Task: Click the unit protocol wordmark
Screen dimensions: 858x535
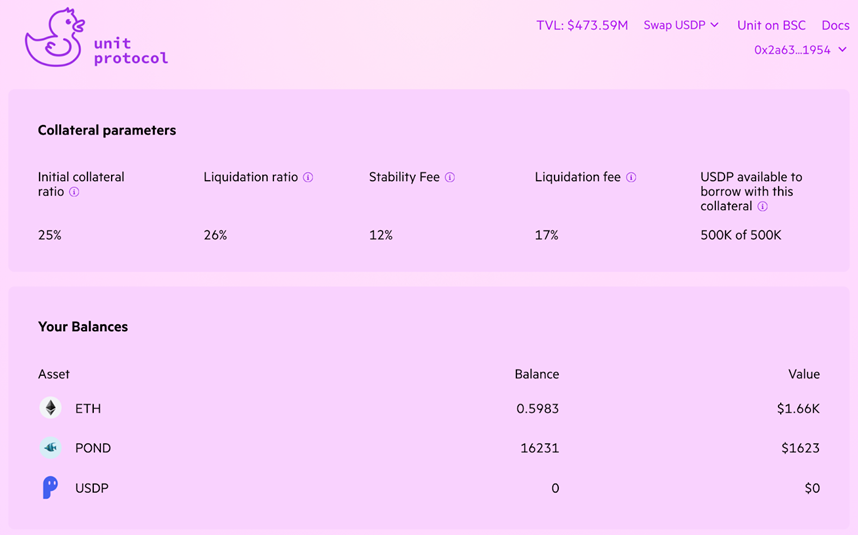Action: click(131, 51)
